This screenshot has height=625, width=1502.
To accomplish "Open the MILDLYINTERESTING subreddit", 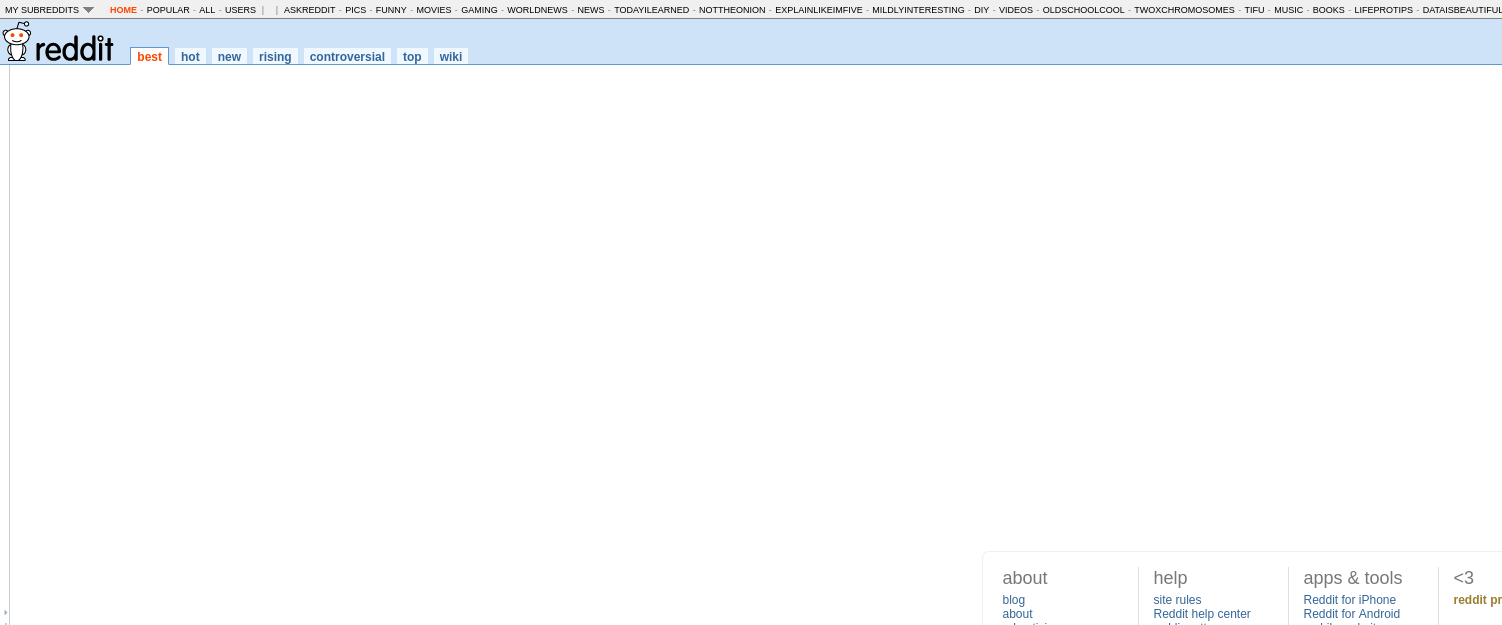I will (918, 10).
